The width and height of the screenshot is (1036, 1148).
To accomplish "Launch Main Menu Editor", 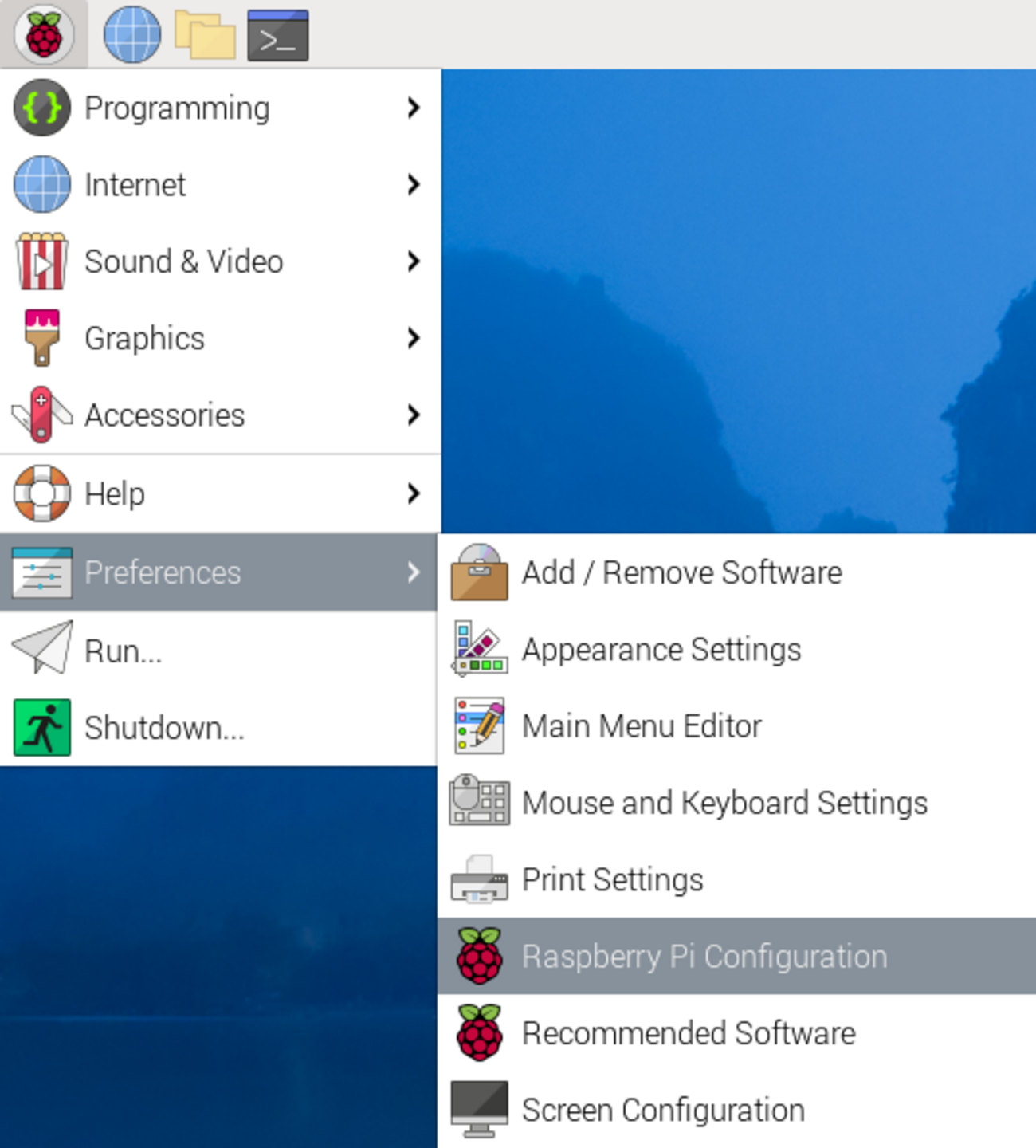I will (737, 725).
